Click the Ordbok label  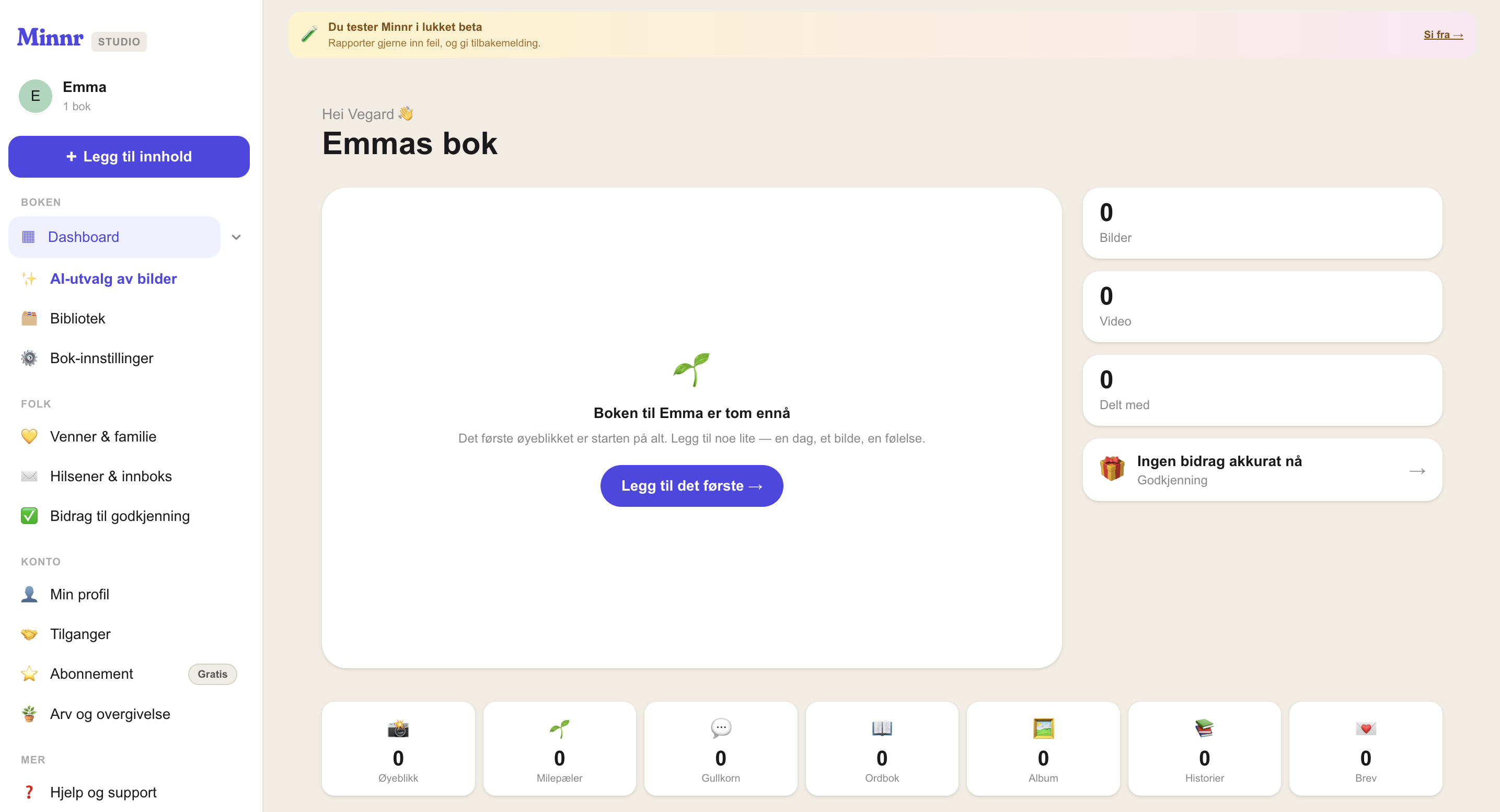click(882, 778)
